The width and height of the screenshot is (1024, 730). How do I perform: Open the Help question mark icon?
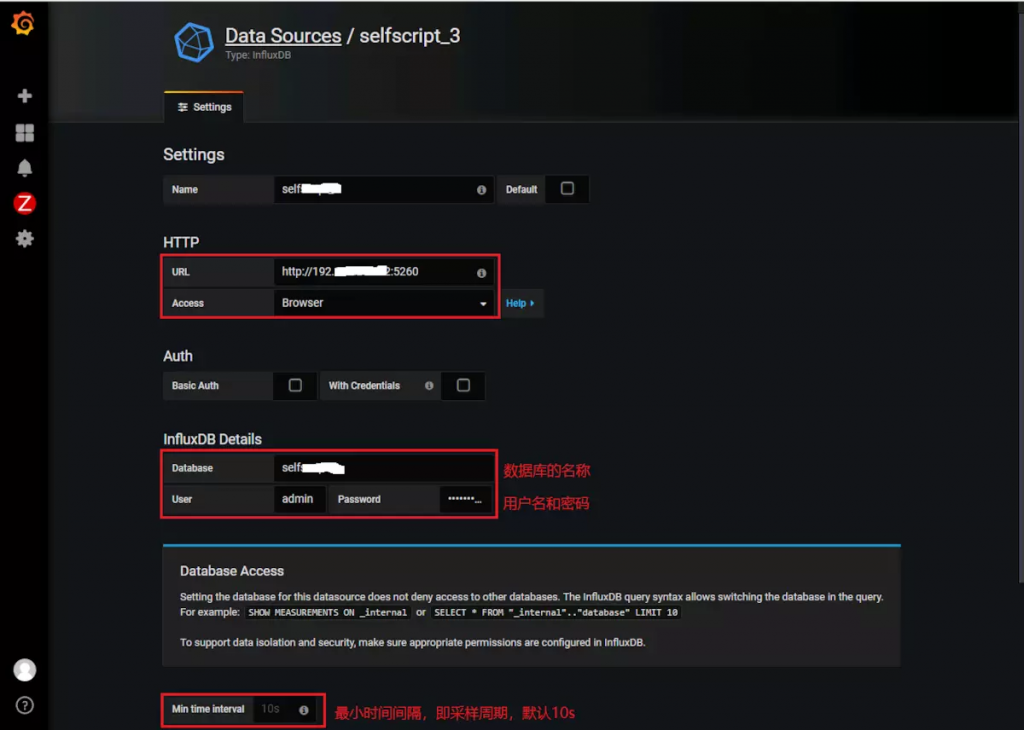point(25,705)
